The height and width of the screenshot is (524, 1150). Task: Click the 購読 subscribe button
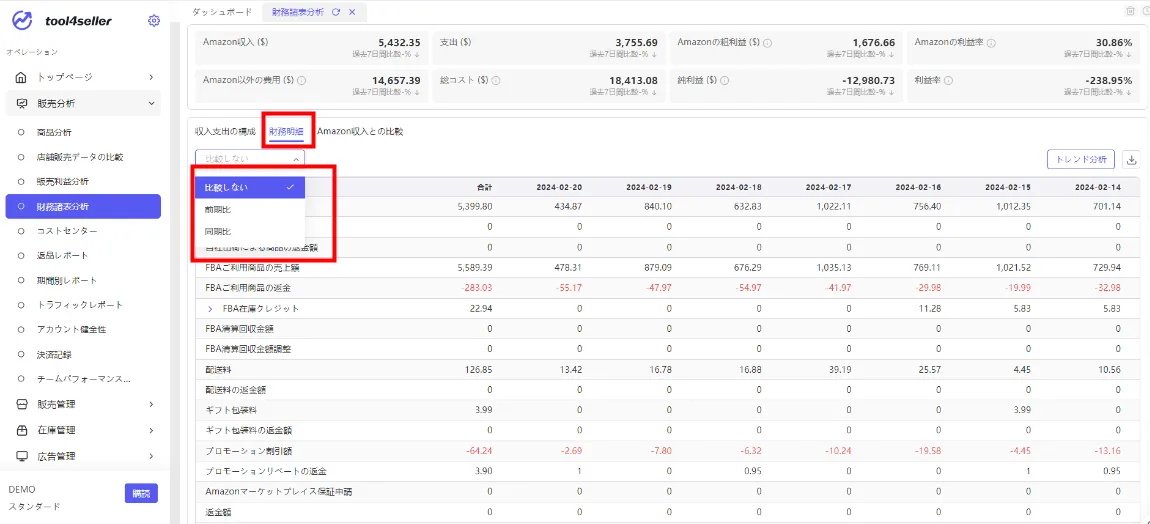tap(141, 494)
